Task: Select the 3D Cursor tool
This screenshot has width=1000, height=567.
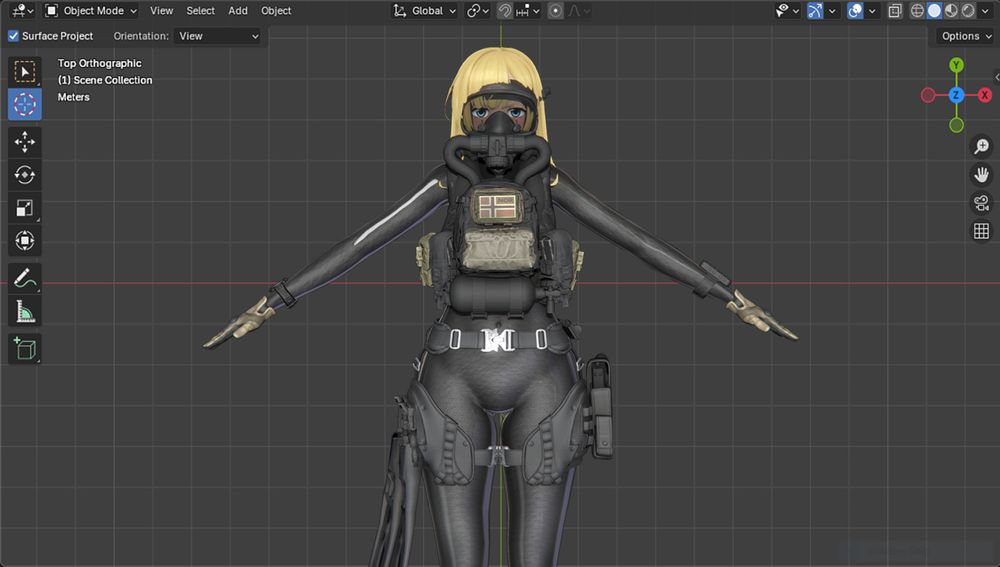Action: 25,104
